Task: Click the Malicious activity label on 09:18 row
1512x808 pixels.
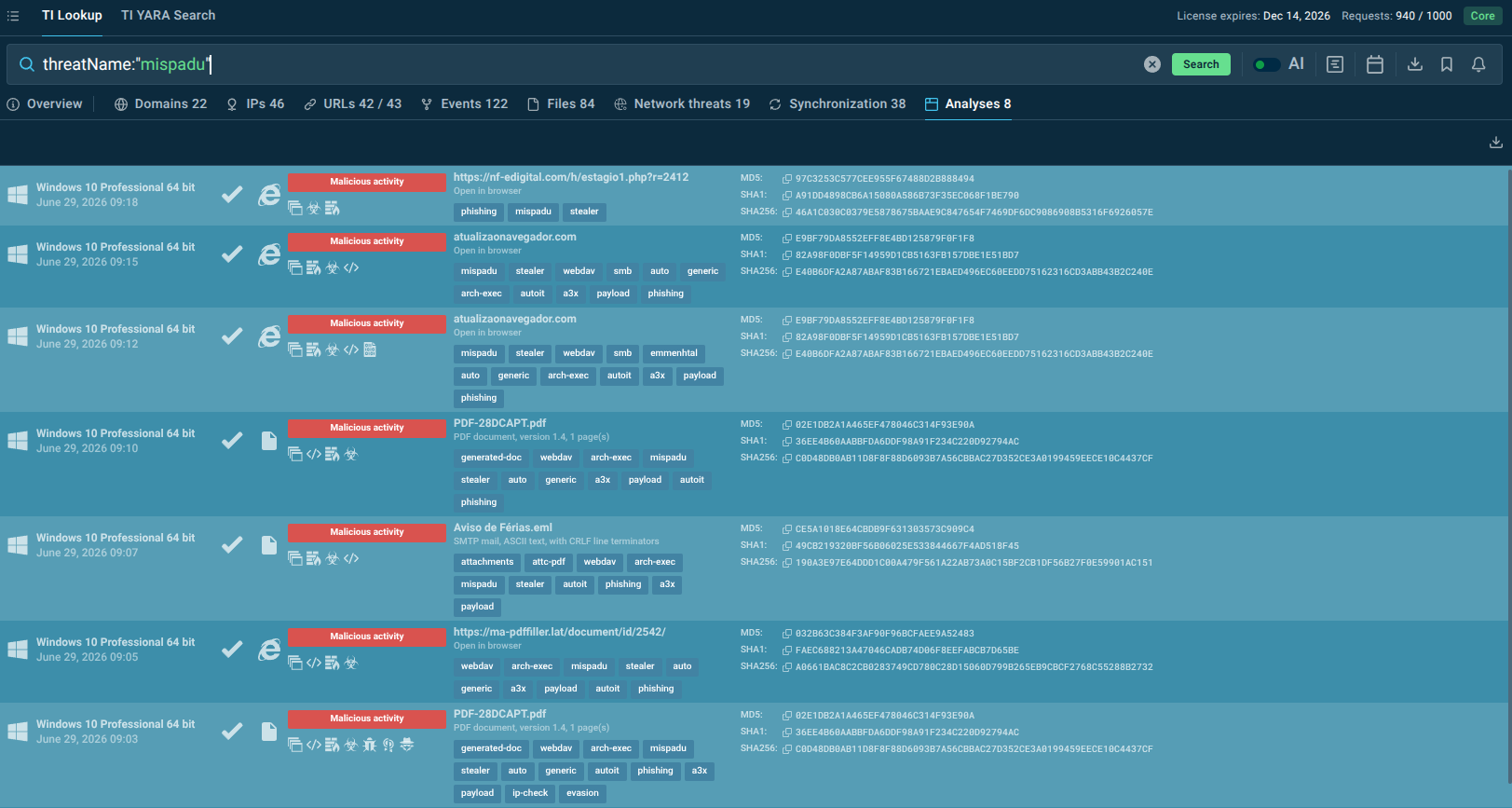Action: [x=367, y=182]
